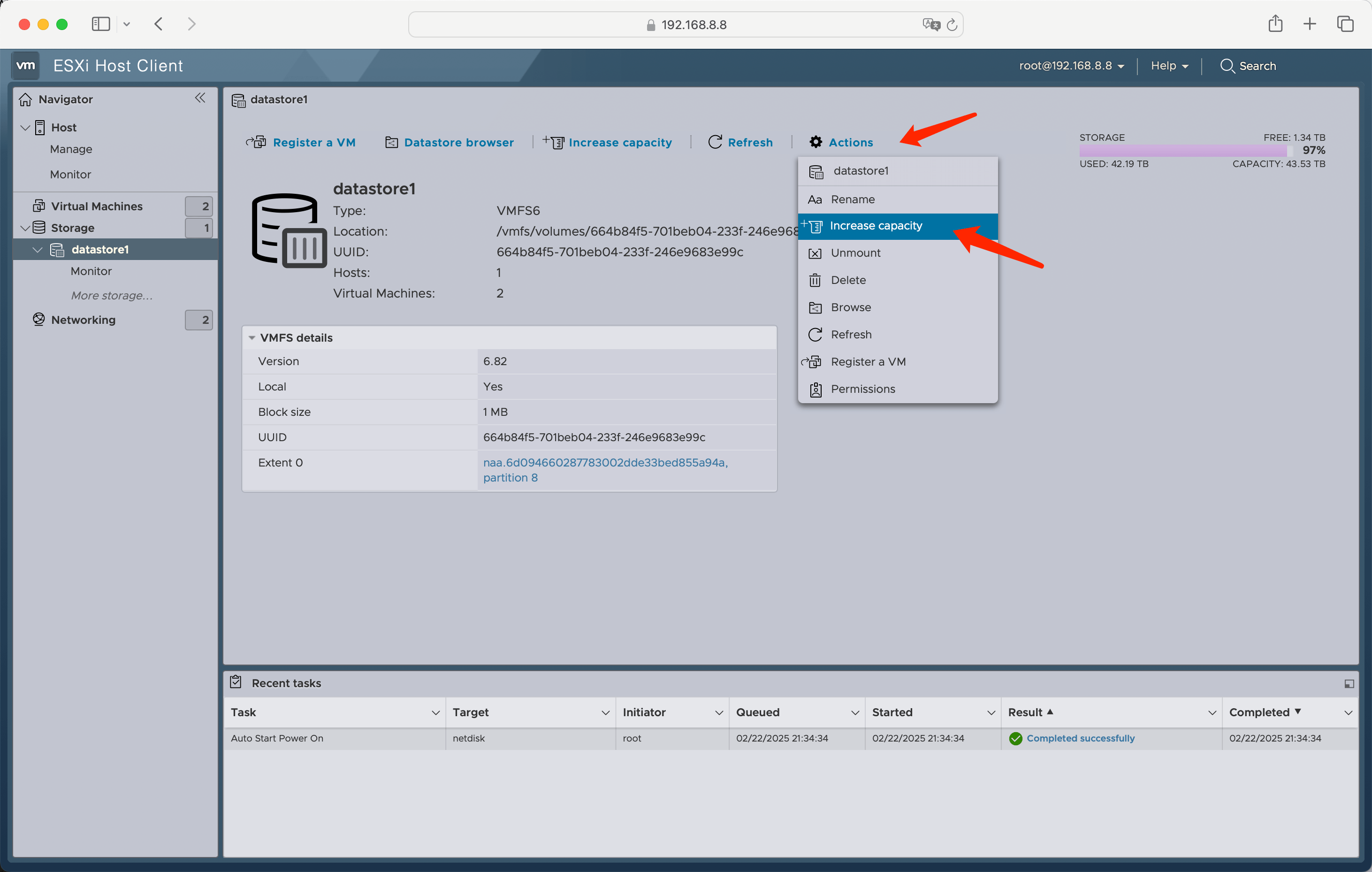The image size is (1372, 872).
Task: Click the translate icon in address bar
Action: (931, 24)
